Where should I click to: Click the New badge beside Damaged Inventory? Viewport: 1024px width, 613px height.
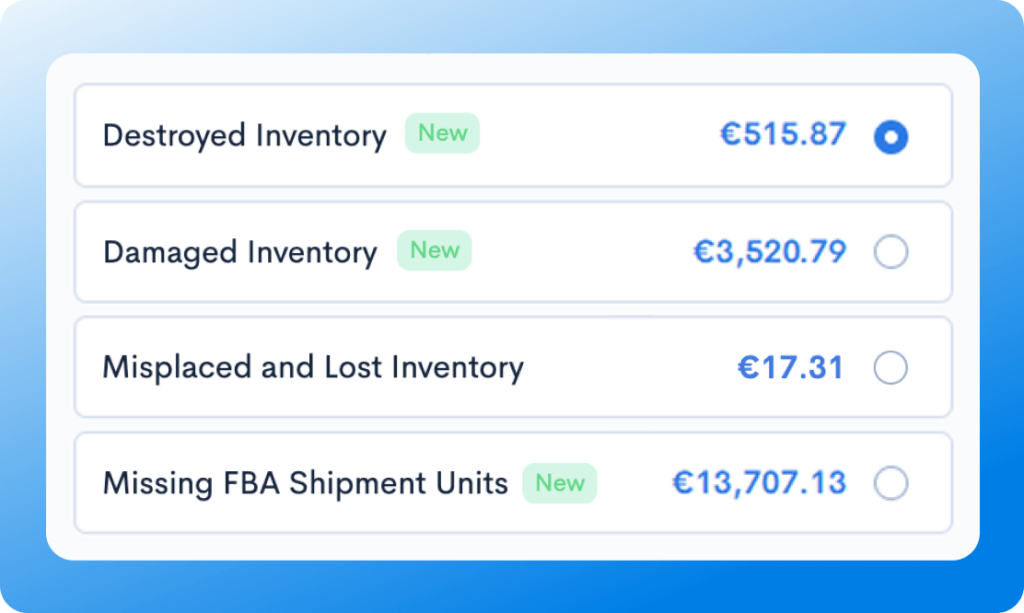(434, 250)
